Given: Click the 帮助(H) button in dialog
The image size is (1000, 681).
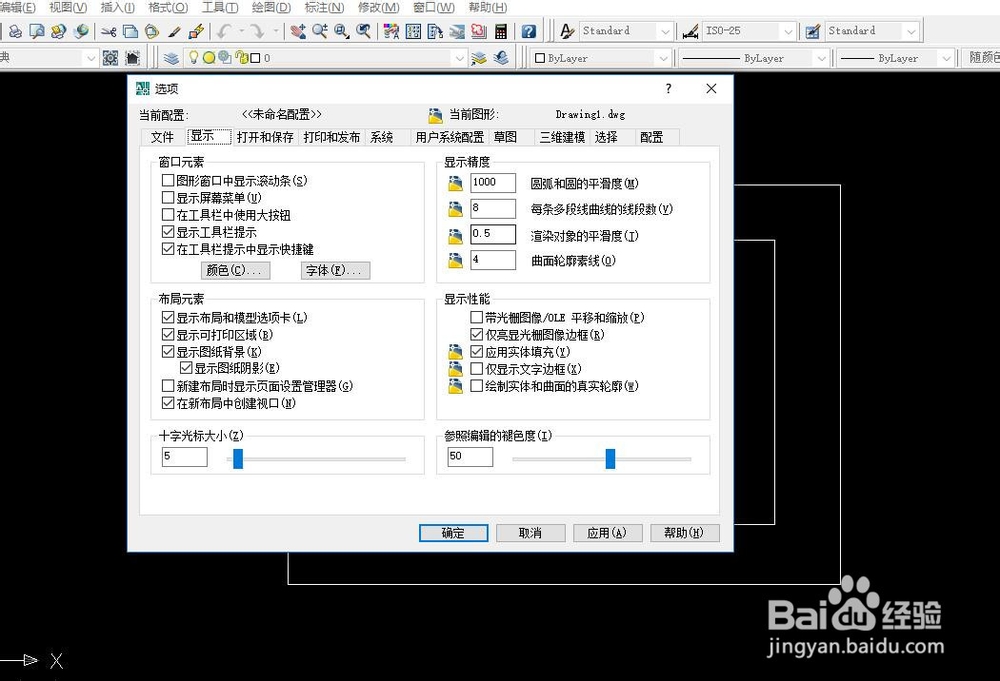Looking at the screenshot, I should 684,533.
